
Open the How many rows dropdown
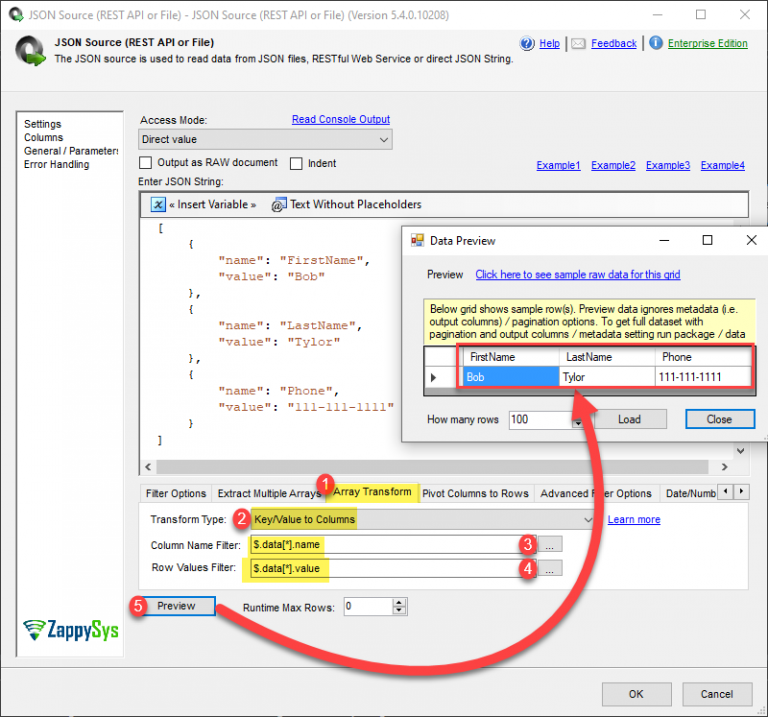click(577, 420)
